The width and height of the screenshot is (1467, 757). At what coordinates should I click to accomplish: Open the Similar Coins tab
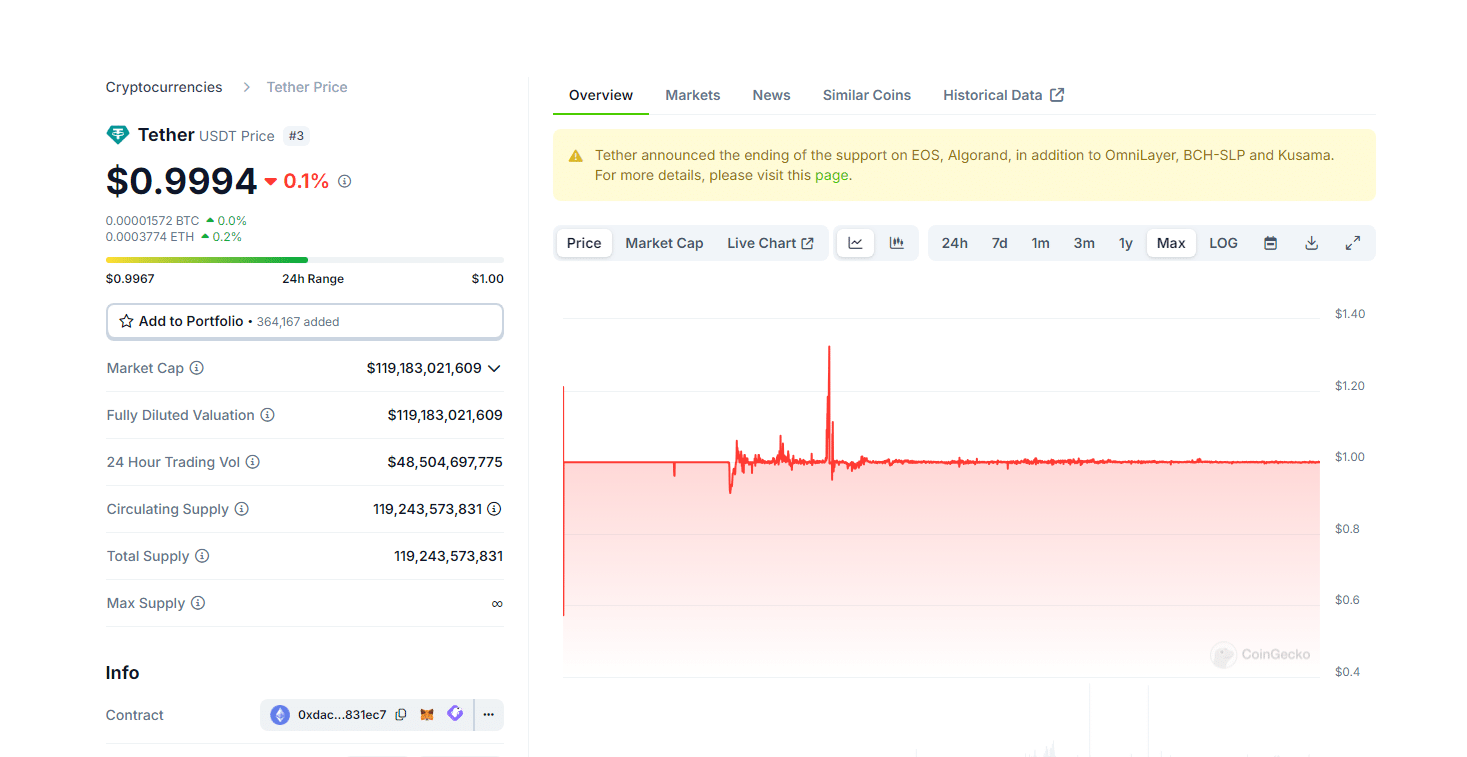(867, 95)
